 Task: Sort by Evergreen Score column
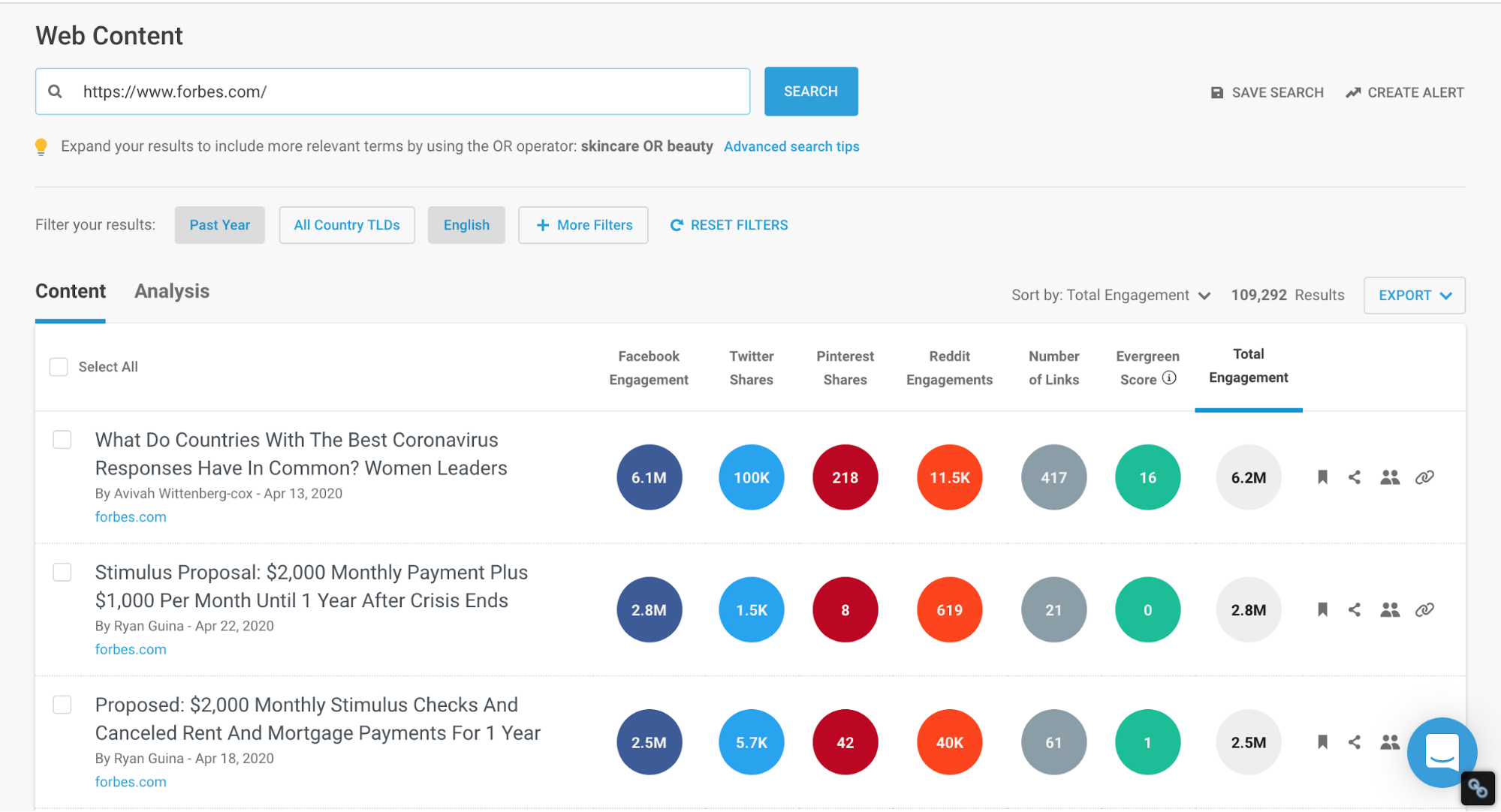1147,368
